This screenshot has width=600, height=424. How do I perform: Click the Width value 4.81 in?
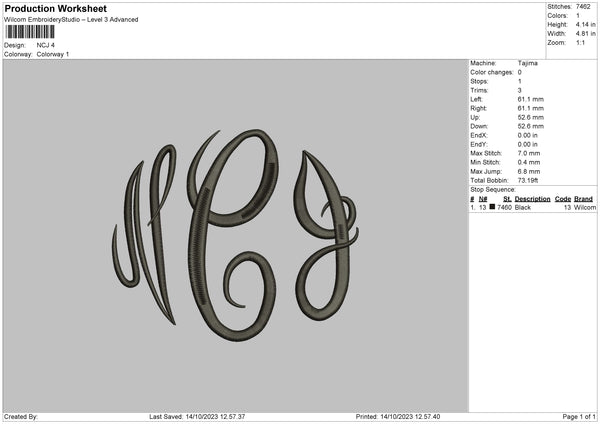point(585,34)
